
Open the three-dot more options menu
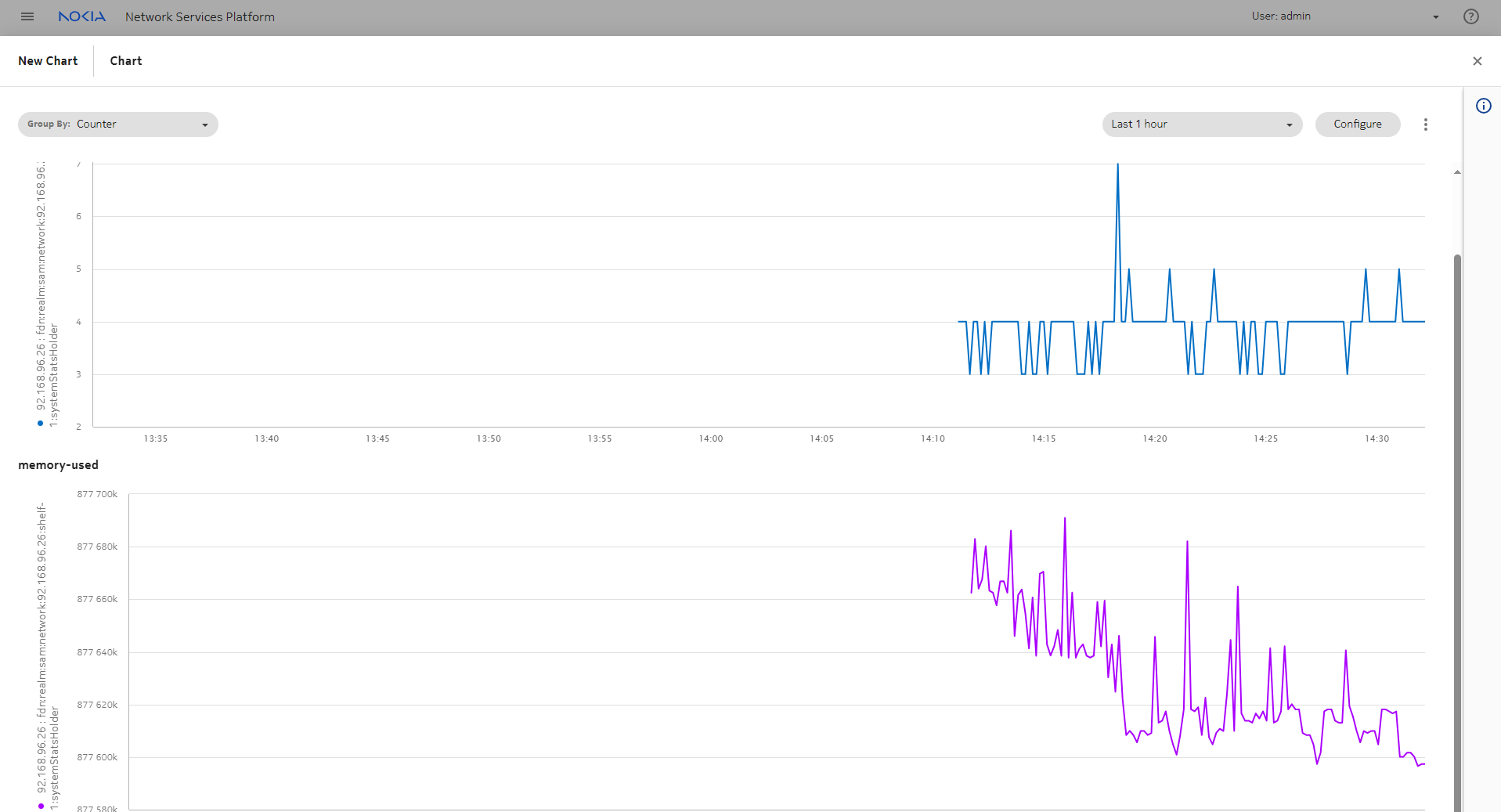pyautogui.click(x=1425, y=125)
